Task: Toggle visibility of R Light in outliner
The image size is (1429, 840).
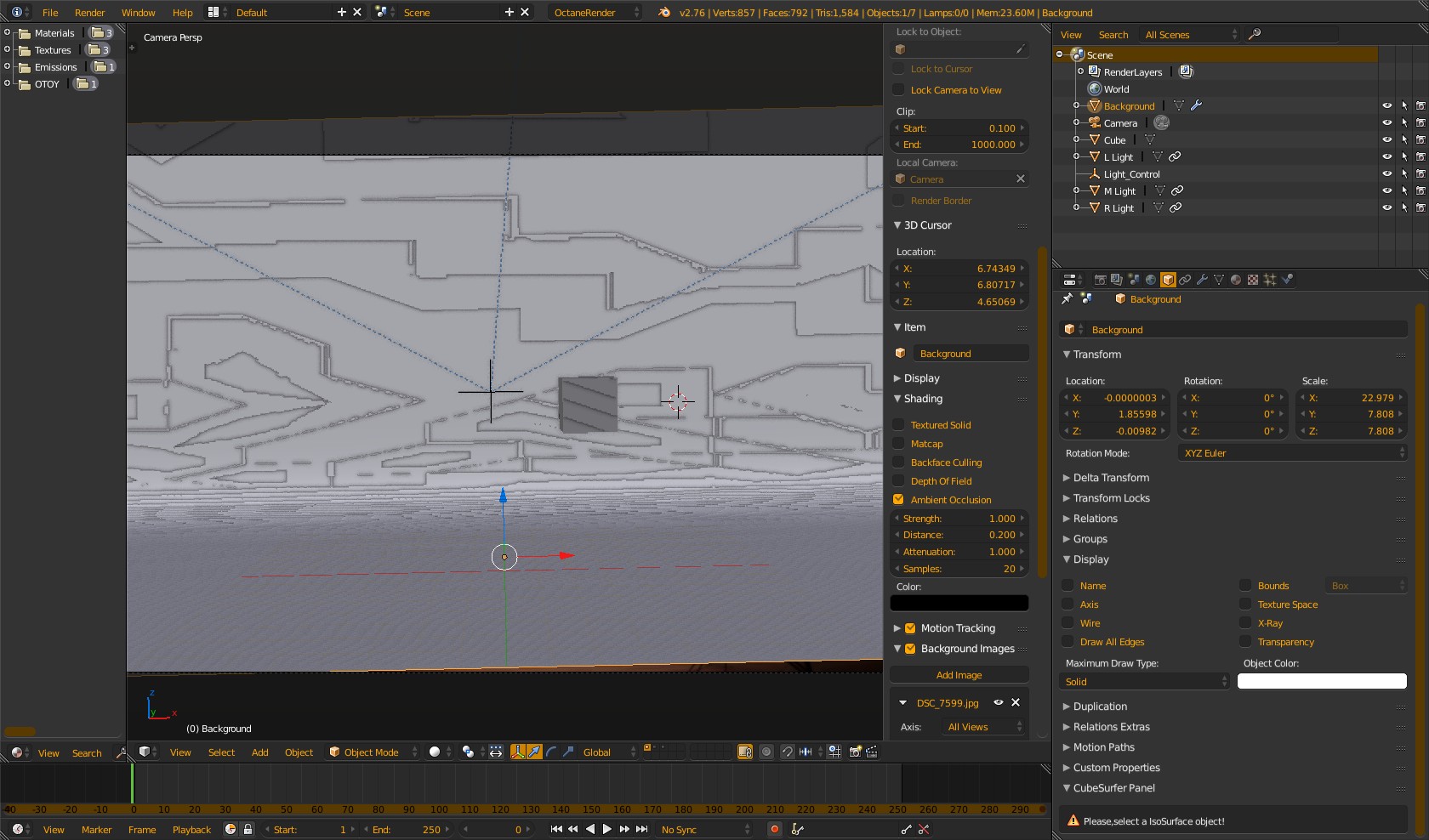Action: click(1386, 208)
